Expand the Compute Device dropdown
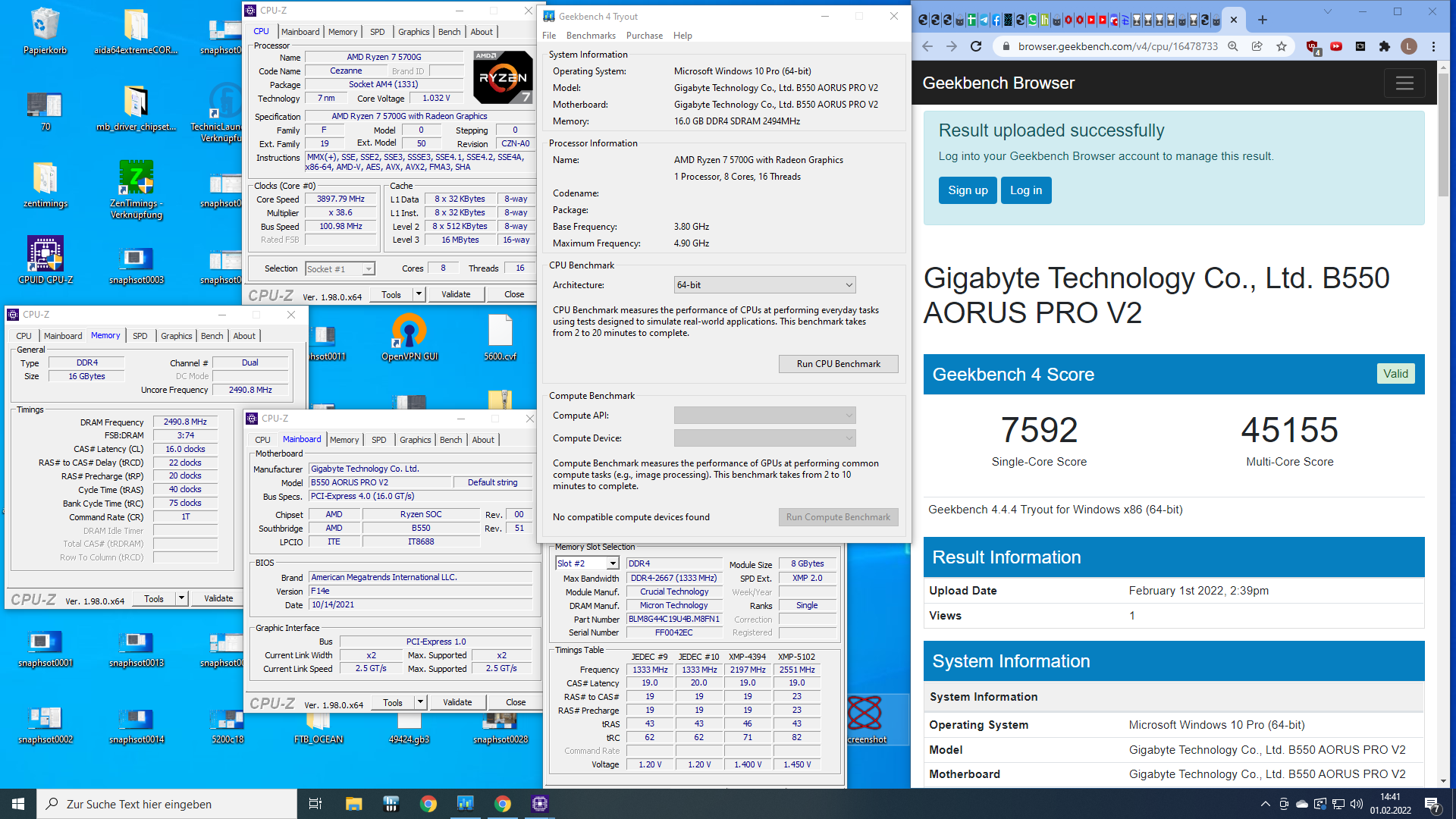The image size is (1456, 819). coord(765,438)
